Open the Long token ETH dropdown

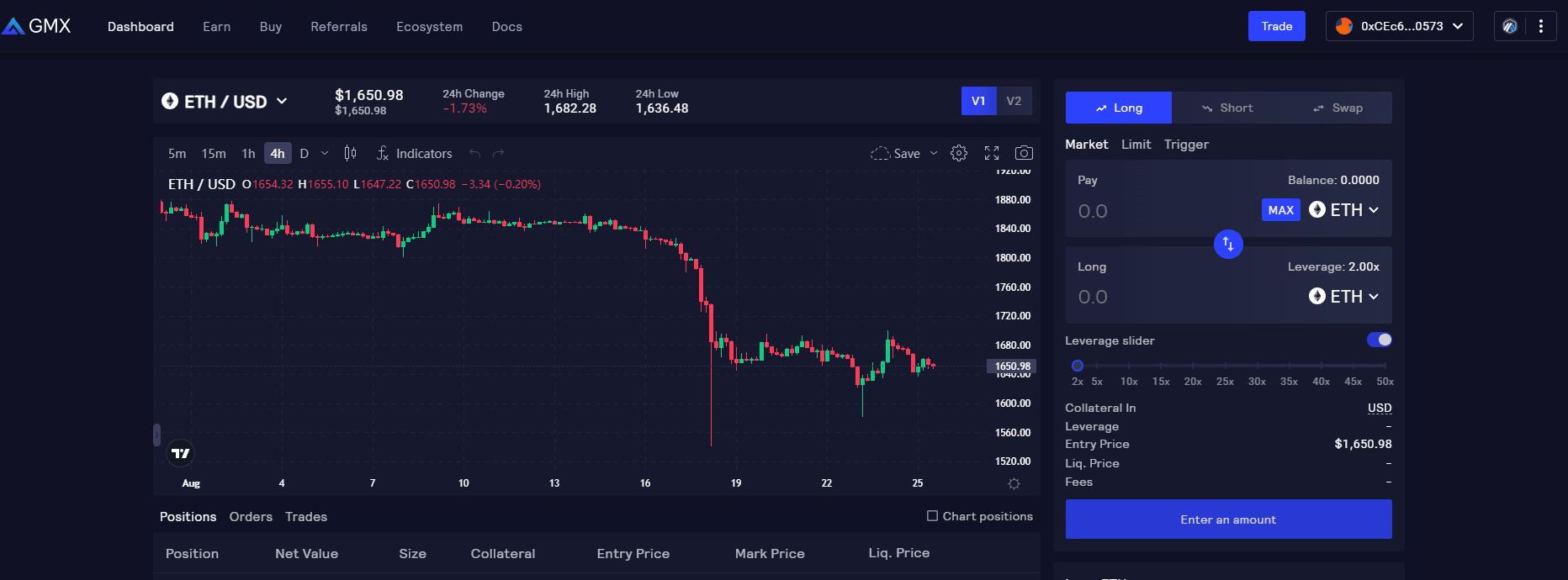point(1344,297)
